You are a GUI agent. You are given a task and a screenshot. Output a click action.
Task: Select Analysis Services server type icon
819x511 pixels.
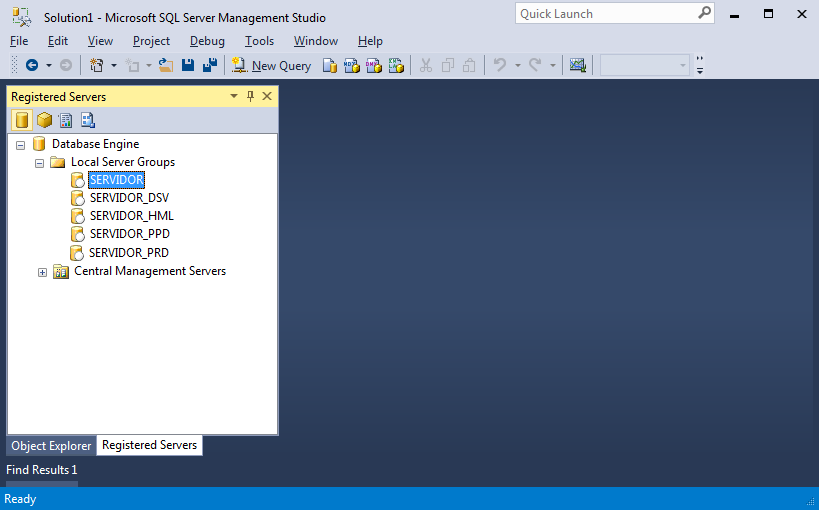tap(44, 120)
